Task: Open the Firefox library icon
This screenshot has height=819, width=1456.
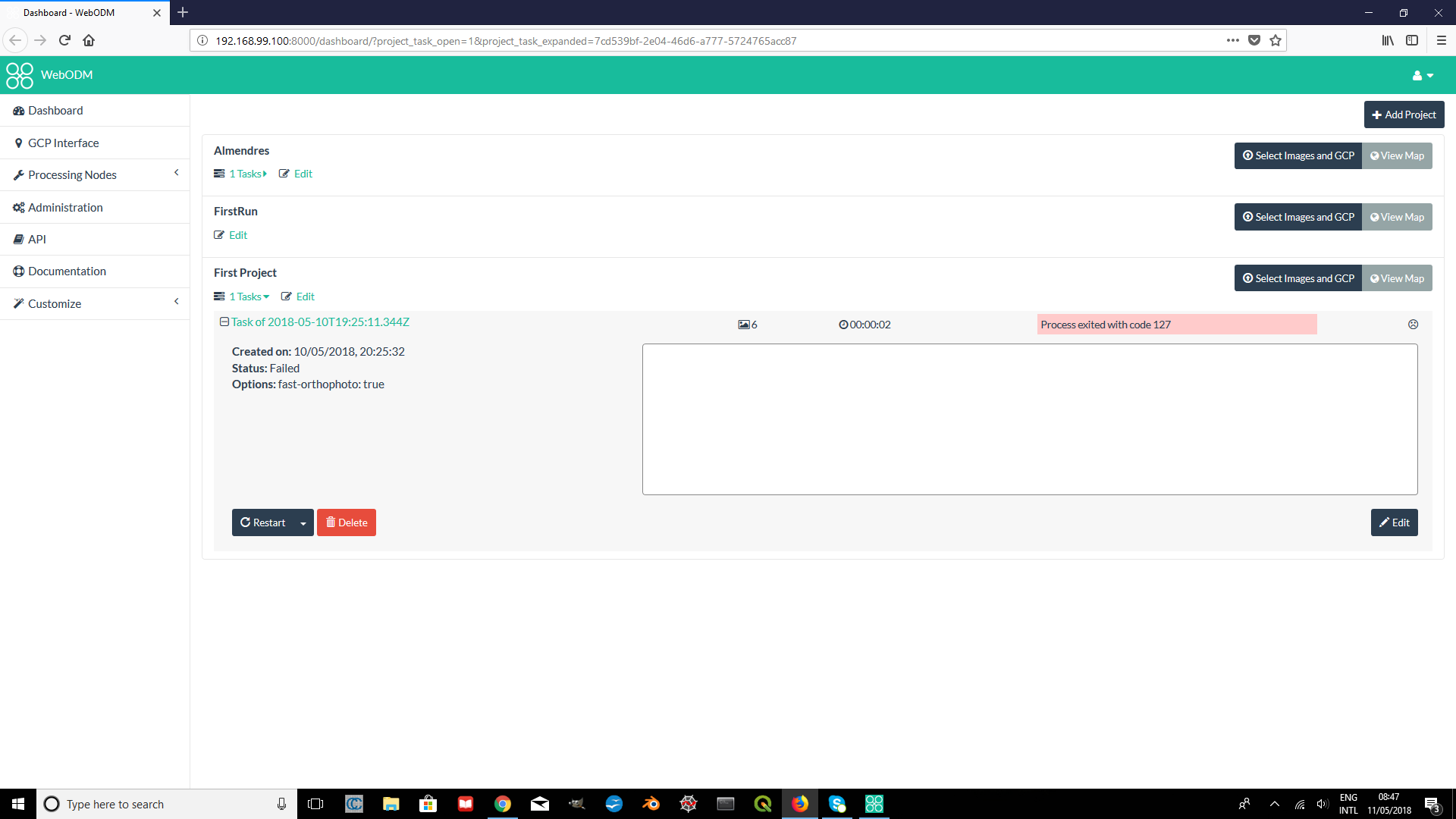Action: point(1387,41)
